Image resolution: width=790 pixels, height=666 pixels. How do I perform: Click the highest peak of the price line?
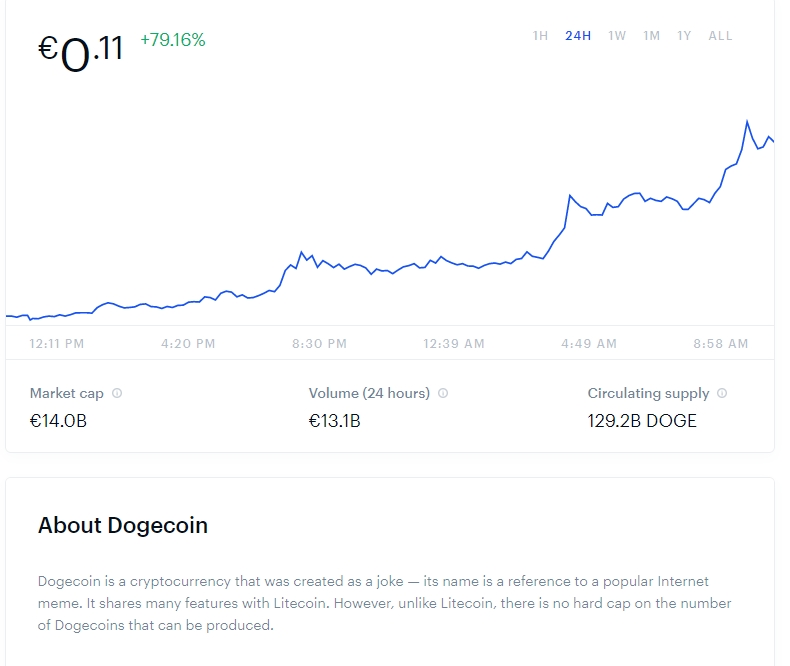pos(747,122)
